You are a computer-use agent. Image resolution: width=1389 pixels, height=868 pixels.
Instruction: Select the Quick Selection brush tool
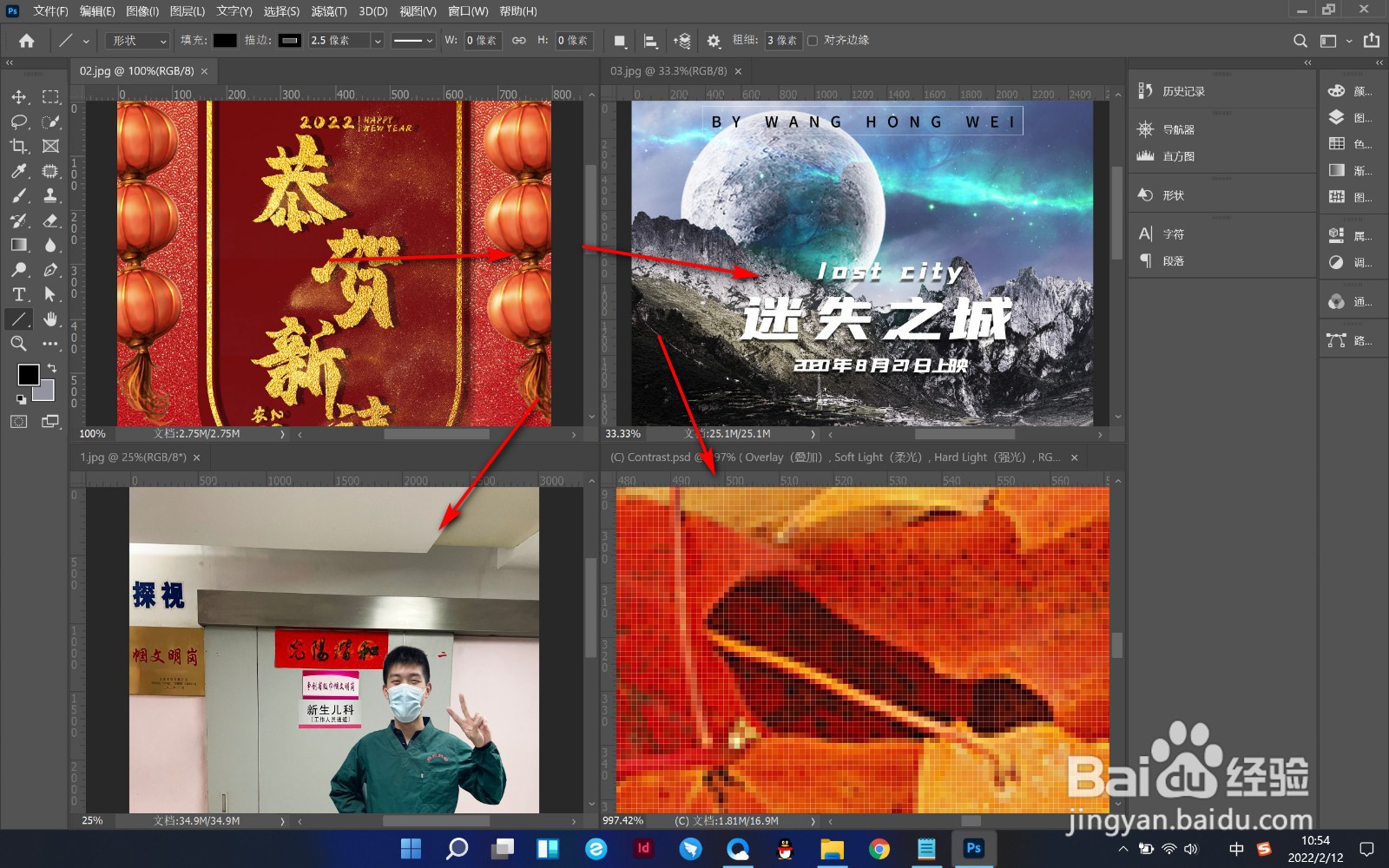point(51,122)
